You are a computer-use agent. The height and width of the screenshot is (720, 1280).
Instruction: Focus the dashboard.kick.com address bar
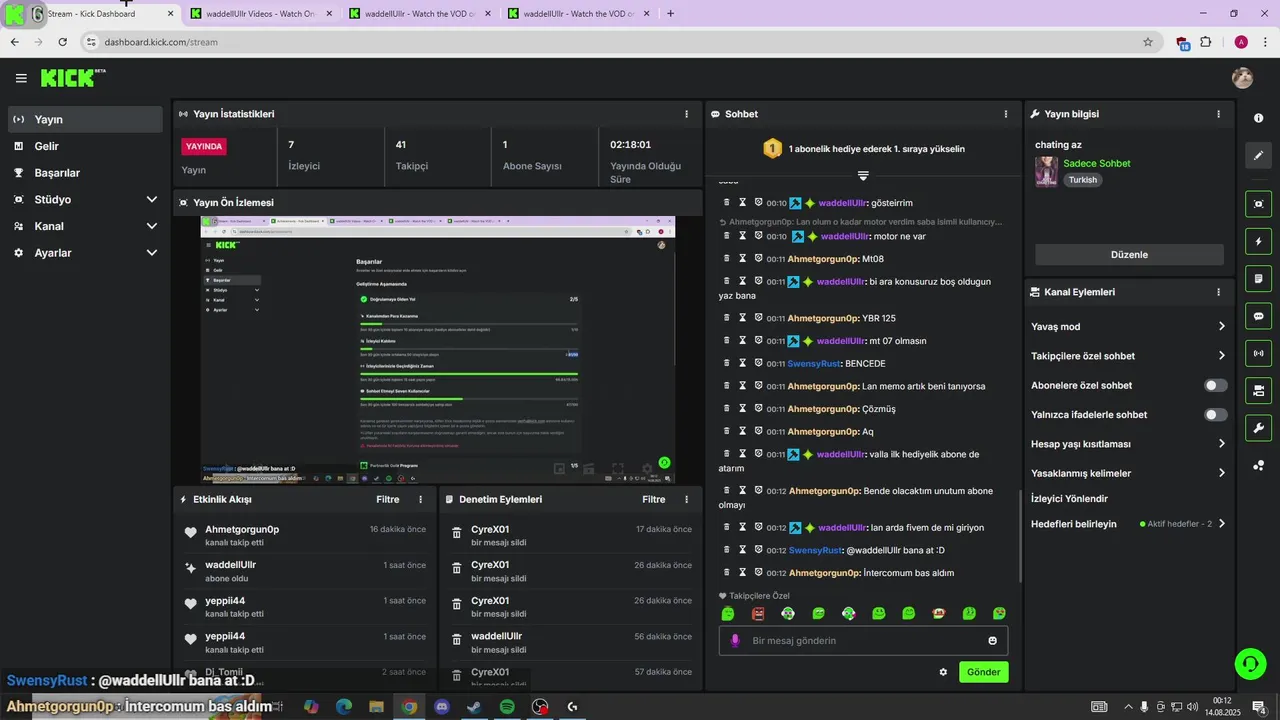(x=620, y=42)
